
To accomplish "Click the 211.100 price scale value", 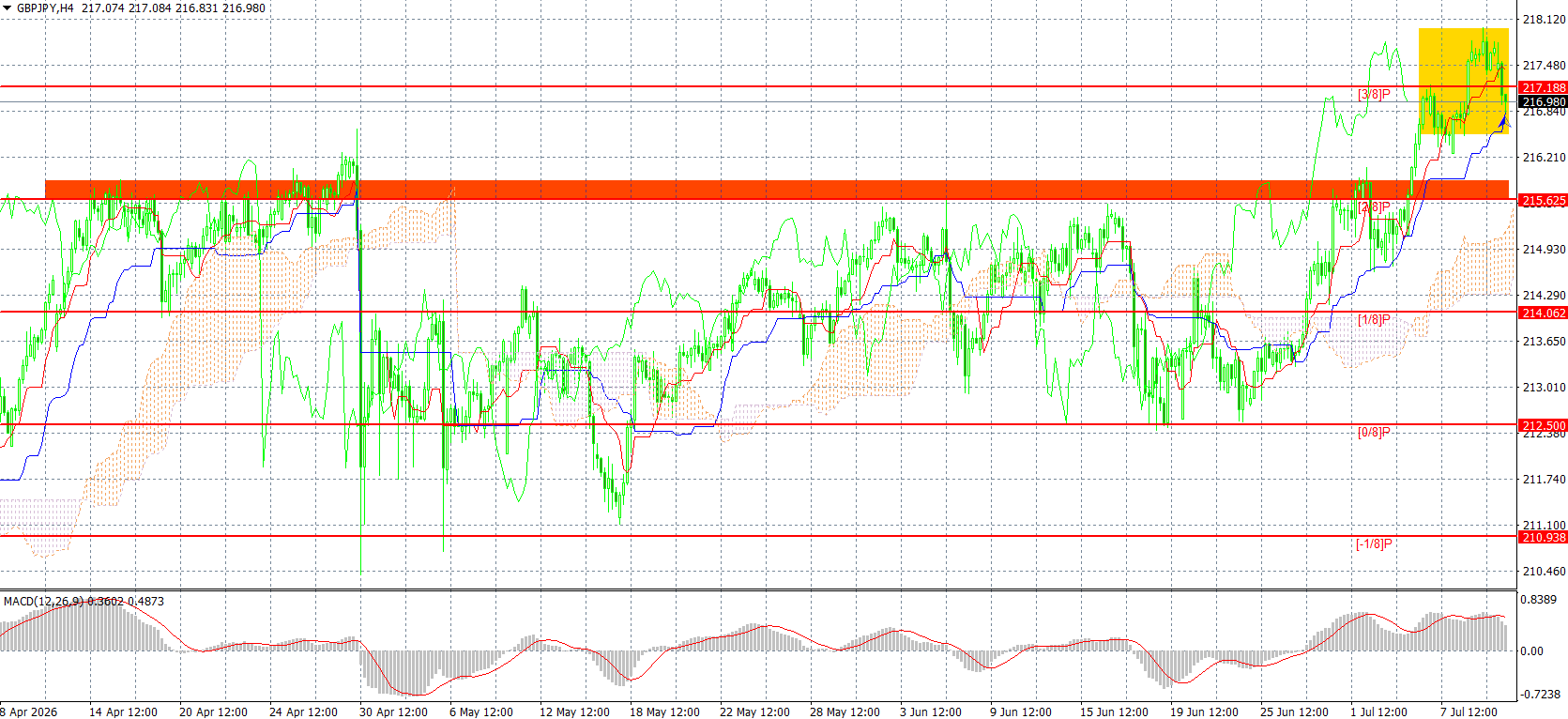I will (x=1545, y=525).
